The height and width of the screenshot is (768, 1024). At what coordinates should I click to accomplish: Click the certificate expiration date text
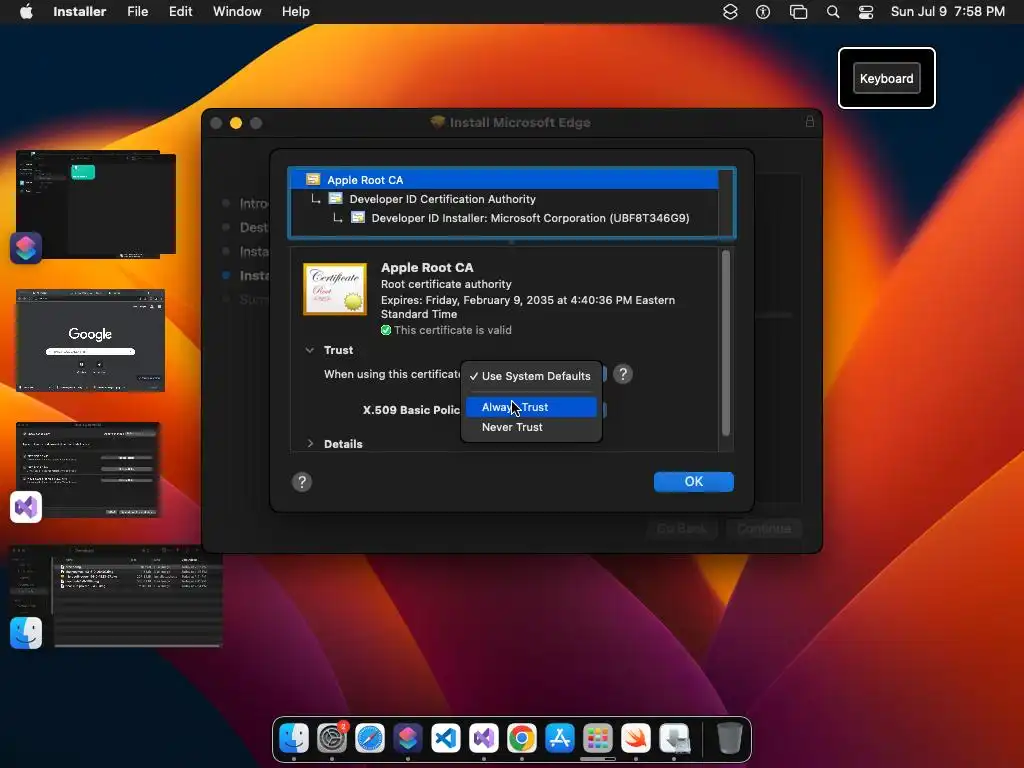pyautogui.click(x=528, y=307)
